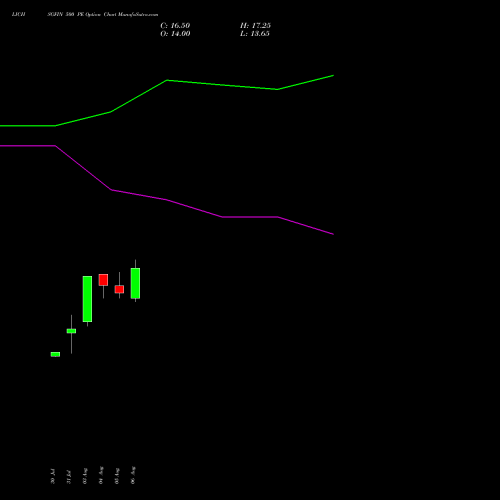500x500 pixels.
Task: Click the first red candlestick
Action: coord(103,280)
